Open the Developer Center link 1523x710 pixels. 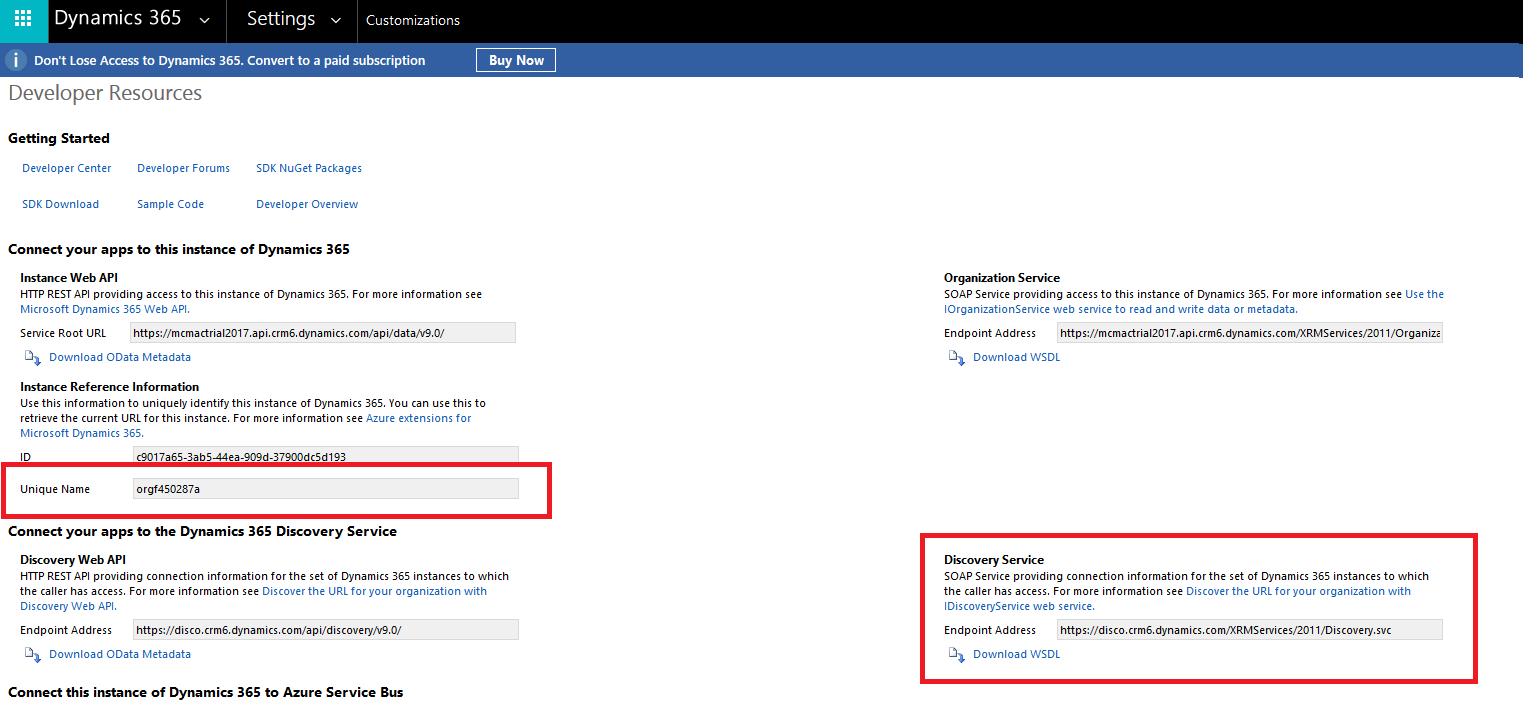(x=67, y=168)
